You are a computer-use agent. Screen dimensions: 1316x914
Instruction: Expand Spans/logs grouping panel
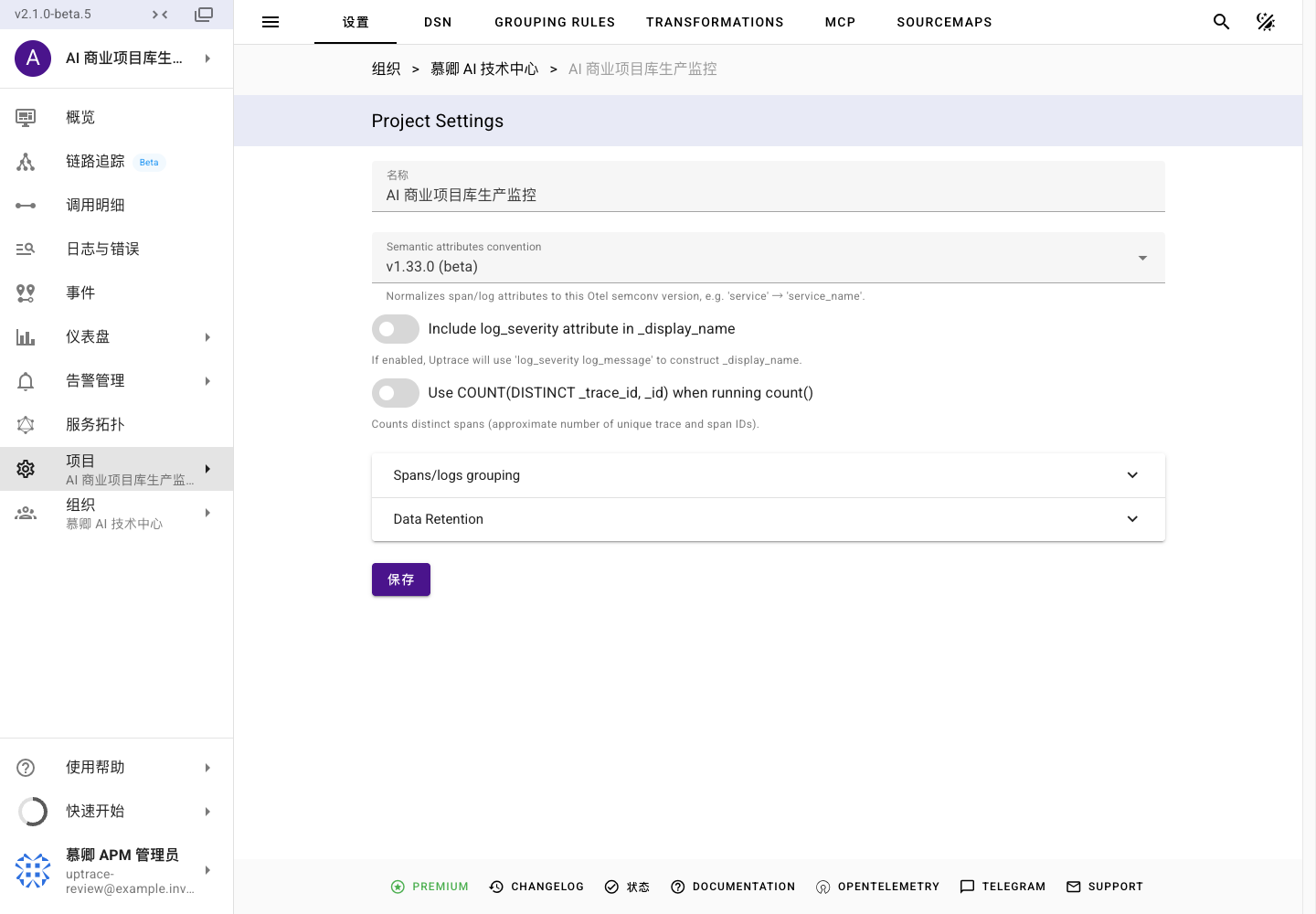(768, 475)
